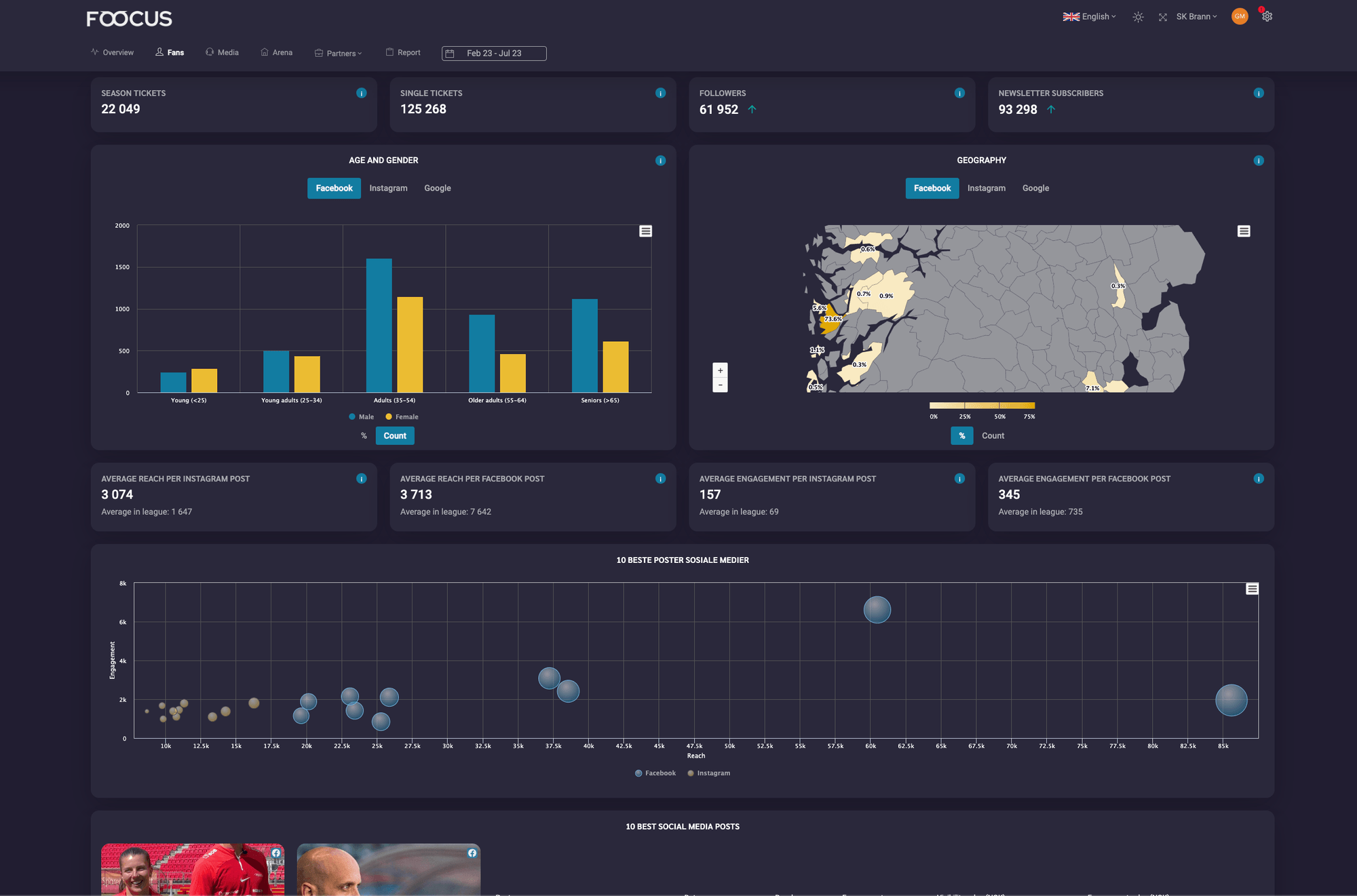Open Geography map export menu icon
The width and height of the screenshot is (1357, 896).
pyautogui.click(x=1243, y=231)
